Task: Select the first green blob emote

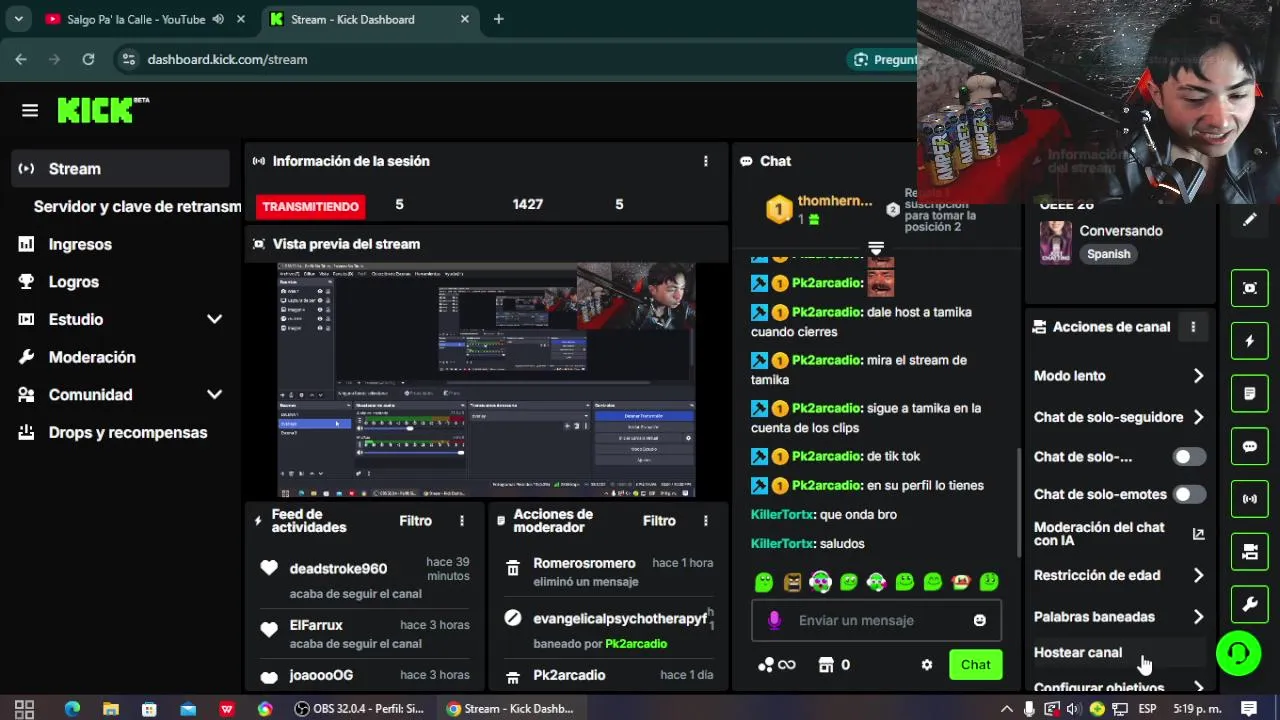Action: coord(765,582)
